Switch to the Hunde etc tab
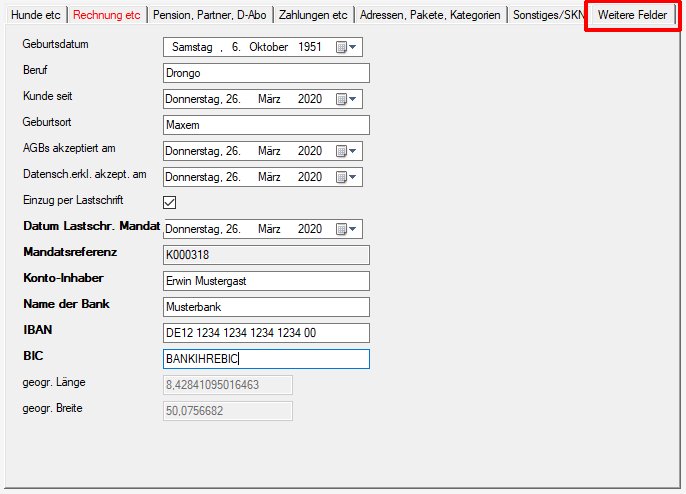686x494 pixels. point(34,15)
